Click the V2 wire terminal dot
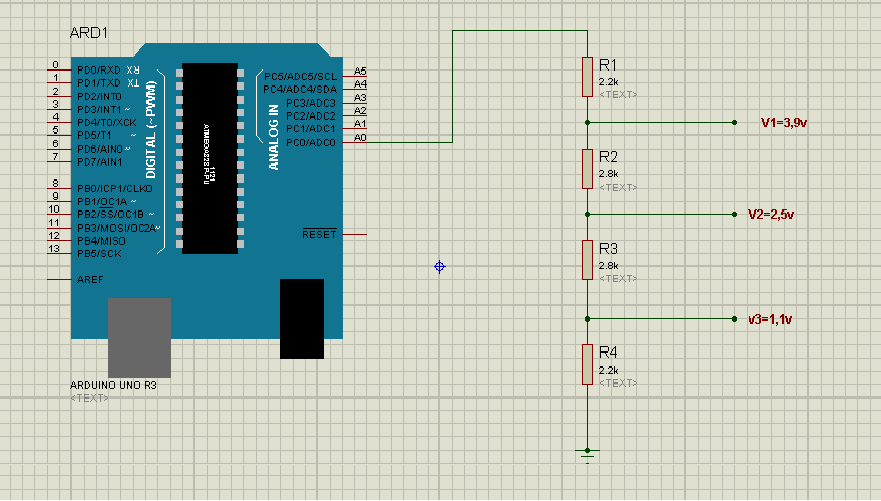The height and width of the screenshot is (501, 881). 734,214
